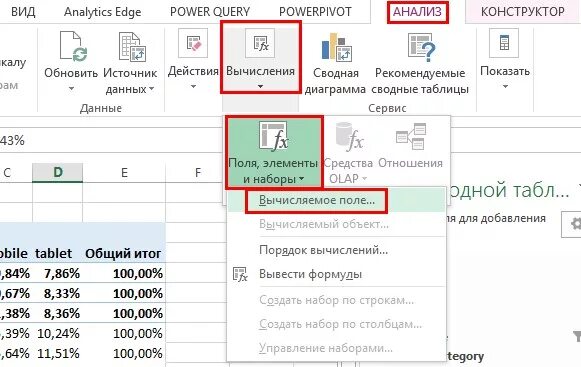Expand Источник данных dropdown arrow
The image size is (581, 367).
pyautogui.click(x=151, y=89)
